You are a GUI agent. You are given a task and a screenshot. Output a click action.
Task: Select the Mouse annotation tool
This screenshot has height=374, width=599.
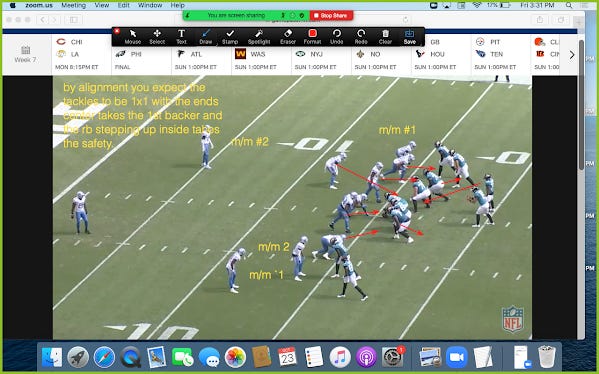click(x=133, y=37)
